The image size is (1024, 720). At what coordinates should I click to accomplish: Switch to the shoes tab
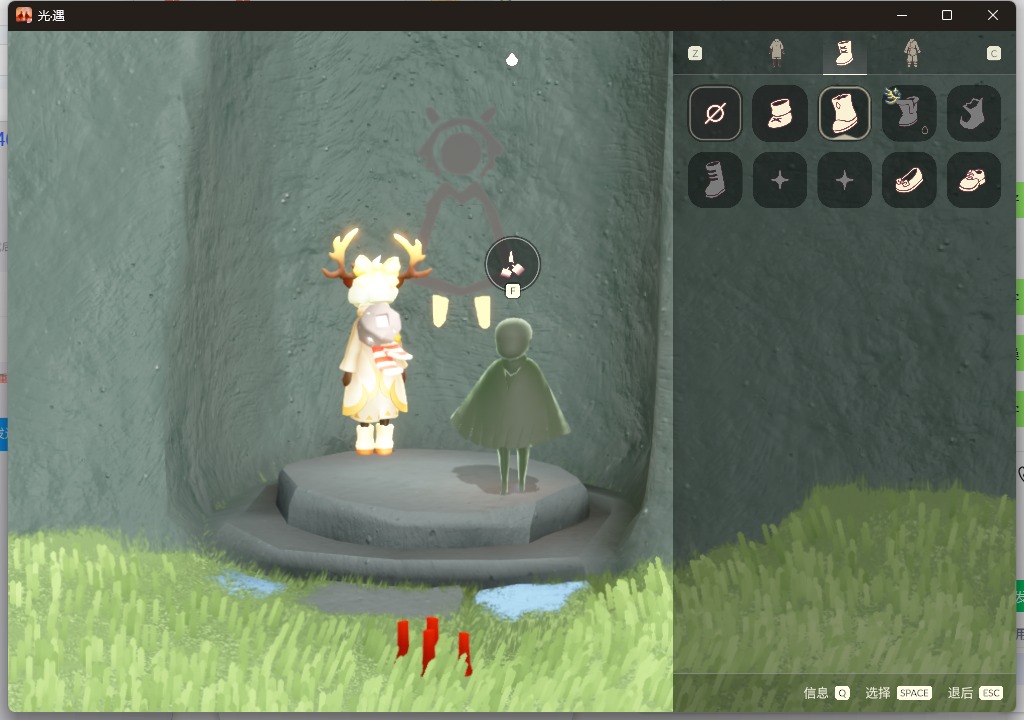[x=844, y=53]
